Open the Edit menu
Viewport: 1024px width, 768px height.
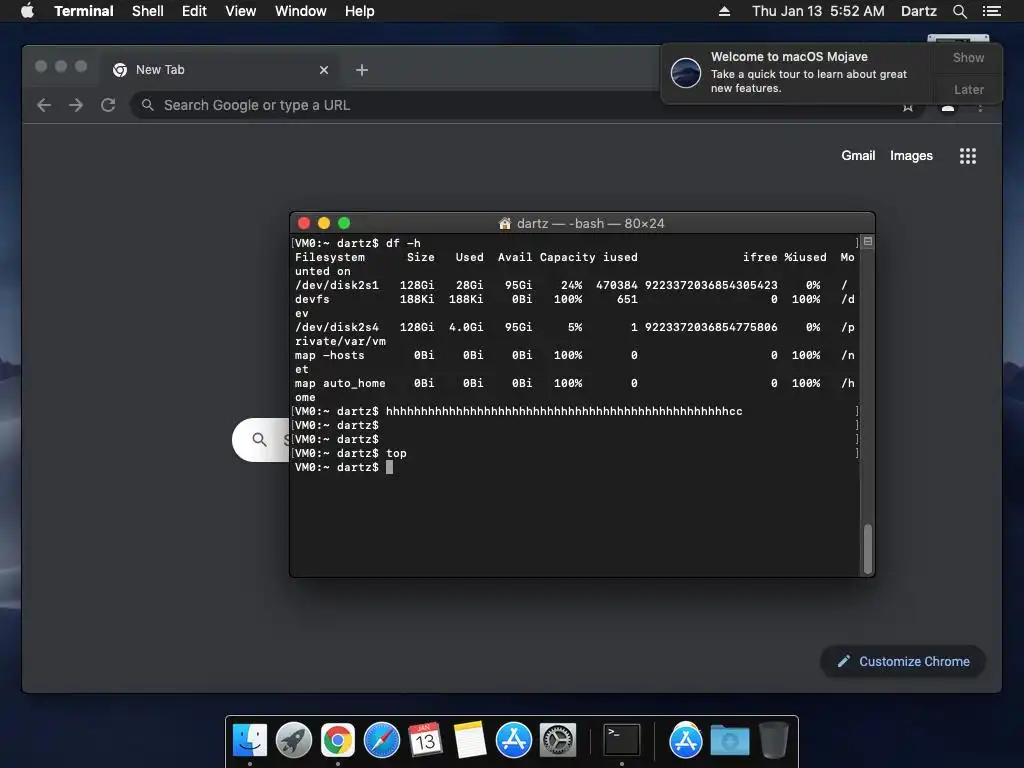194,11
